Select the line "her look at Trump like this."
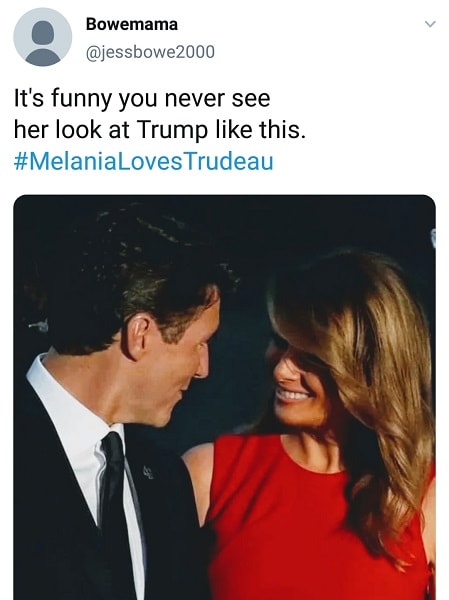 point(160,130)
